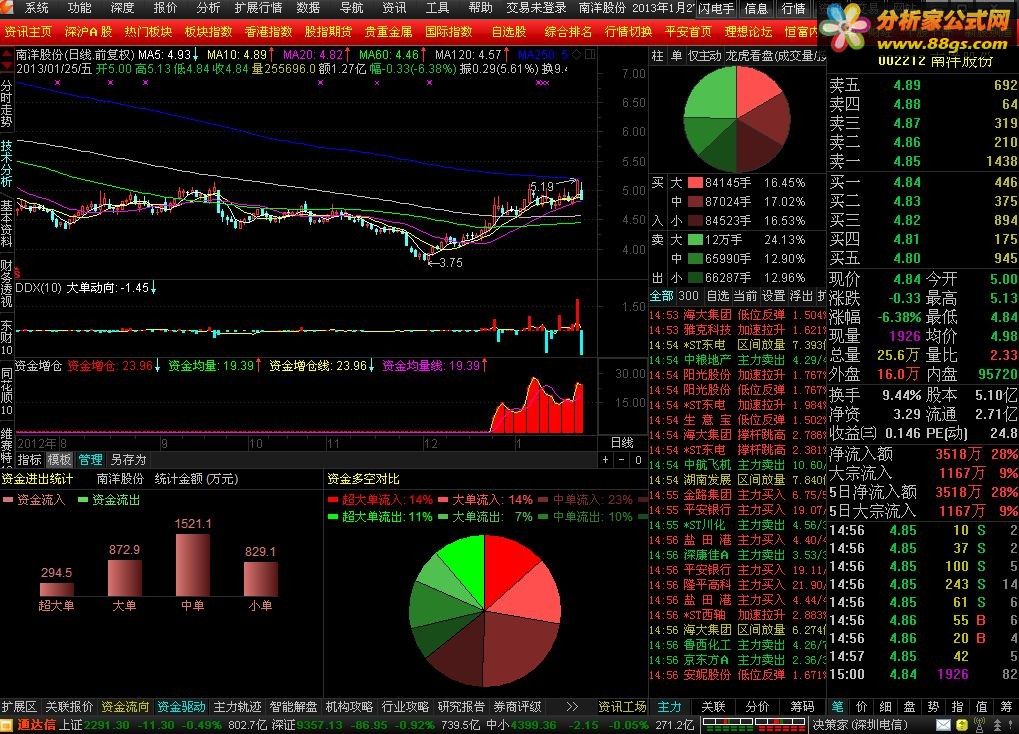Click the orange icon beside 通达信 logo

7,725
